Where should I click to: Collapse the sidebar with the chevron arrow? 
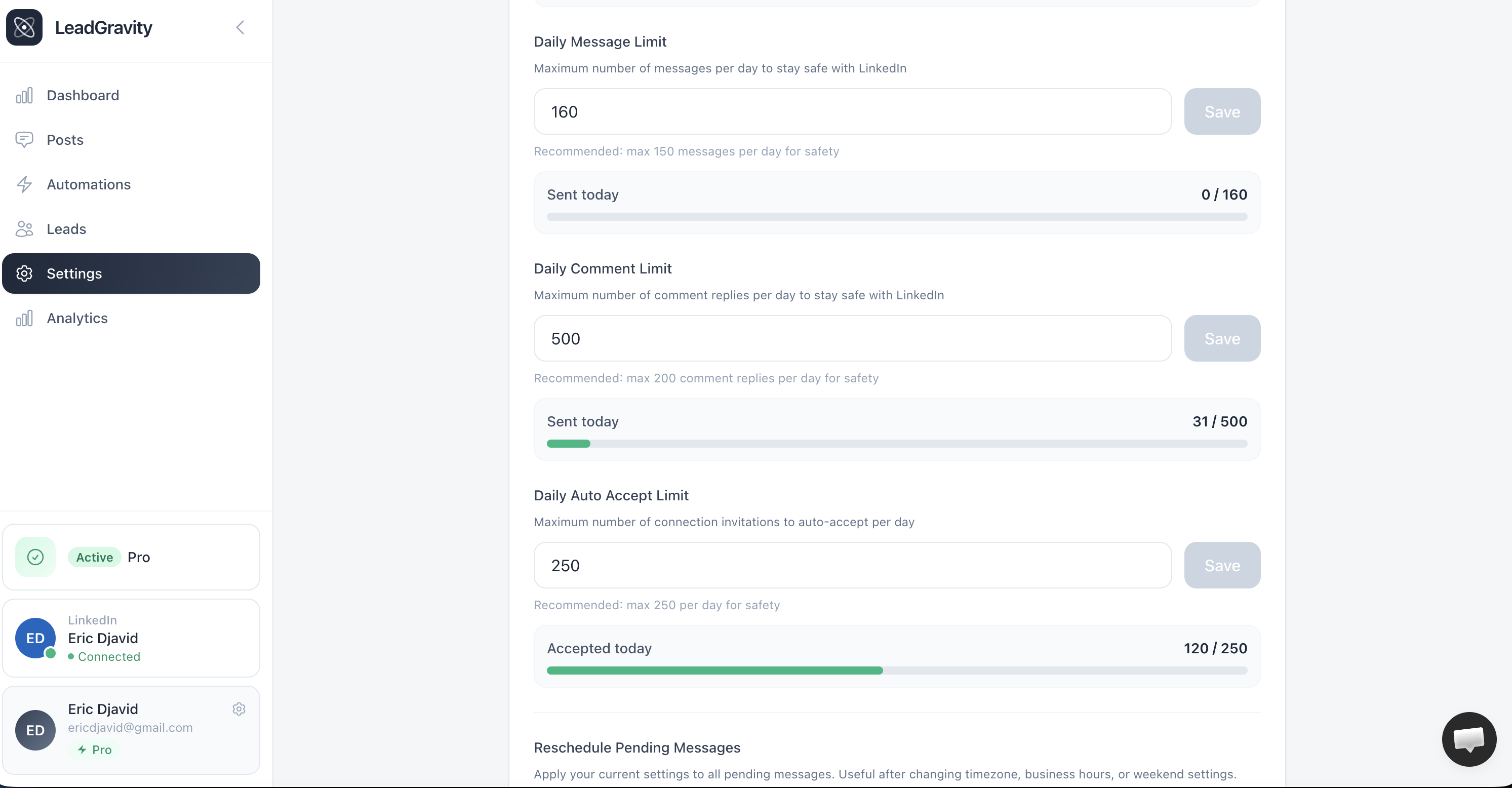(240, 27)
